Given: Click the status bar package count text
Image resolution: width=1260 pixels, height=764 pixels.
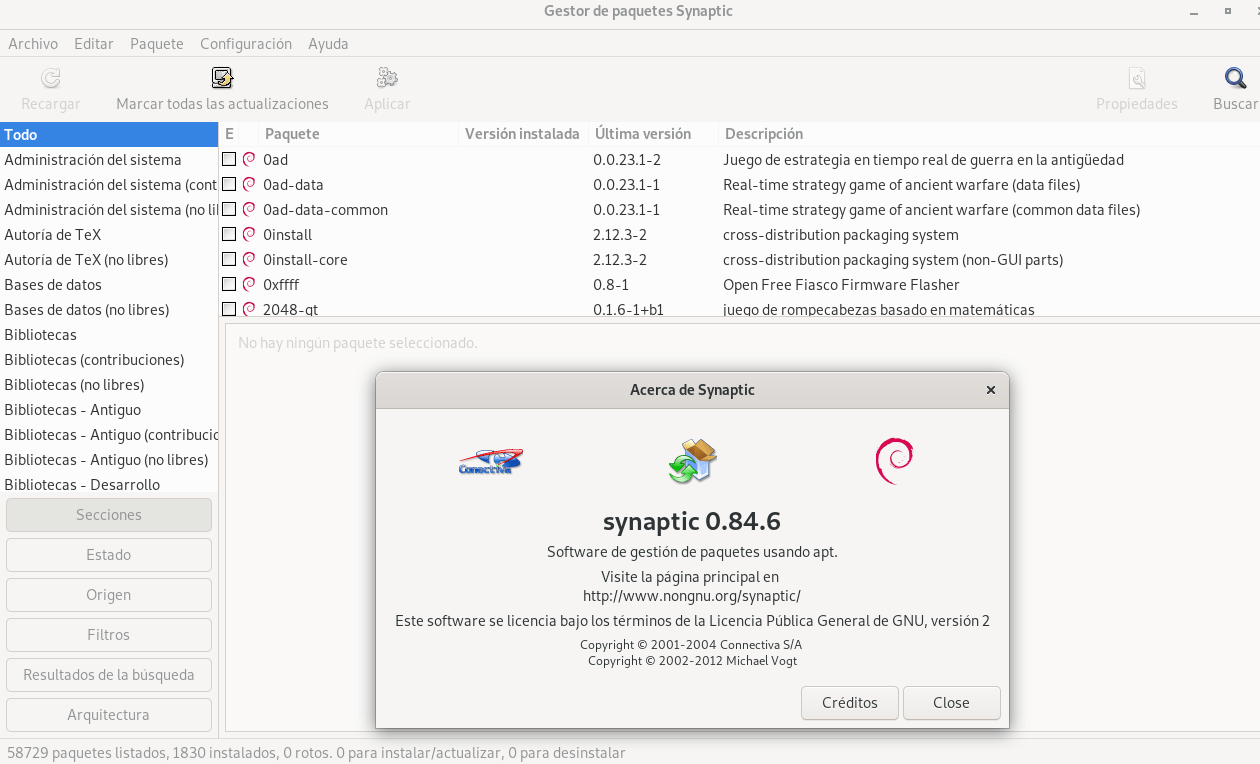Looking at the screenshot, I should [316, 753].
